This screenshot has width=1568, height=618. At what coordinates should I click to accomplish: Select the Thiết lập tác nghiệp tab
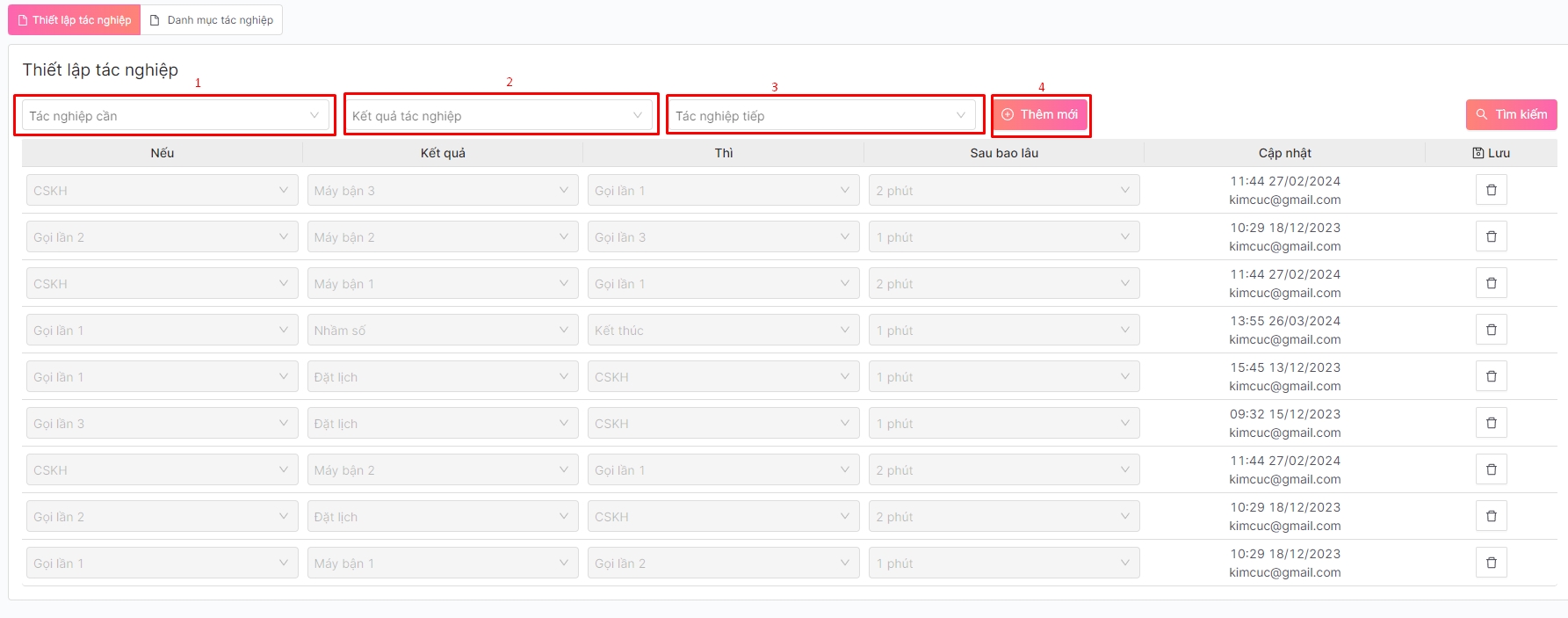(75, 20)
